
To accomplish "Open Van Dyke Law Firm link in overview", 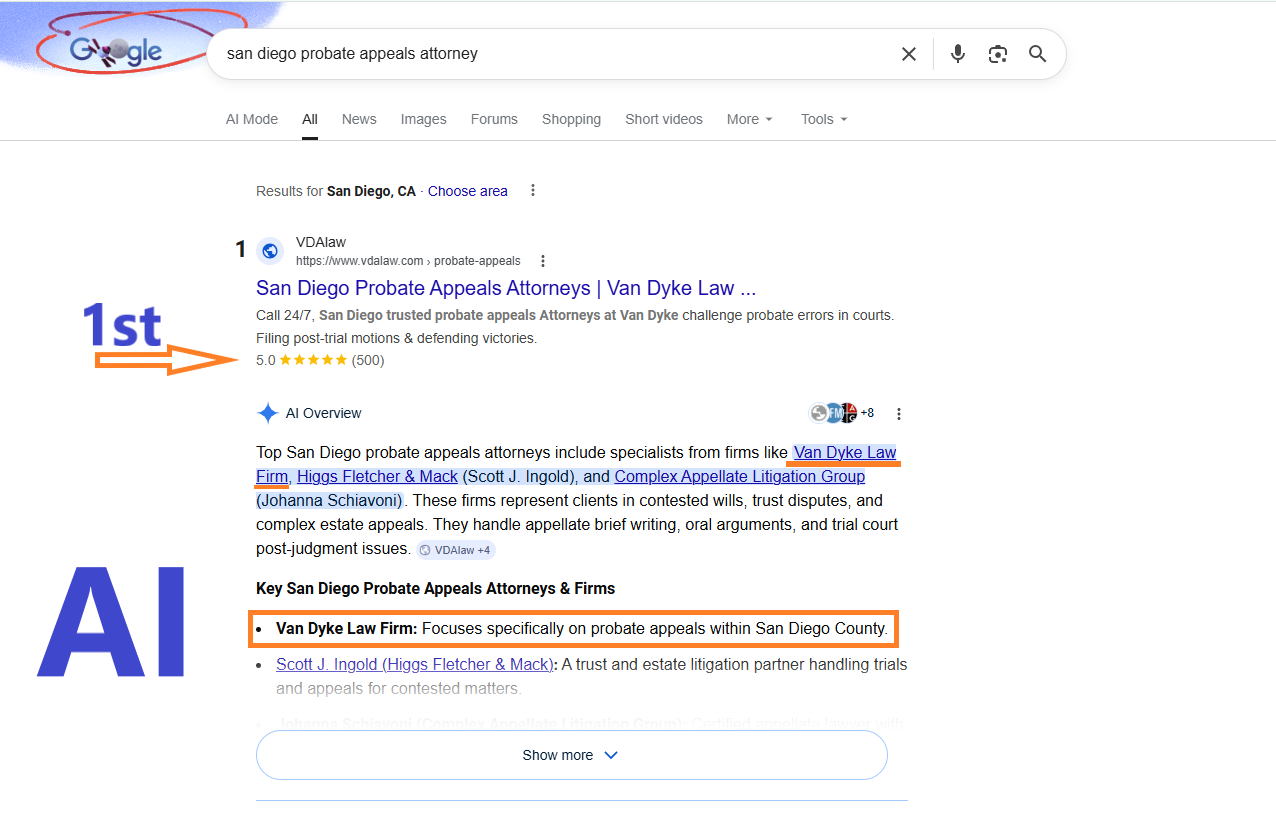I will click(845, 452).
